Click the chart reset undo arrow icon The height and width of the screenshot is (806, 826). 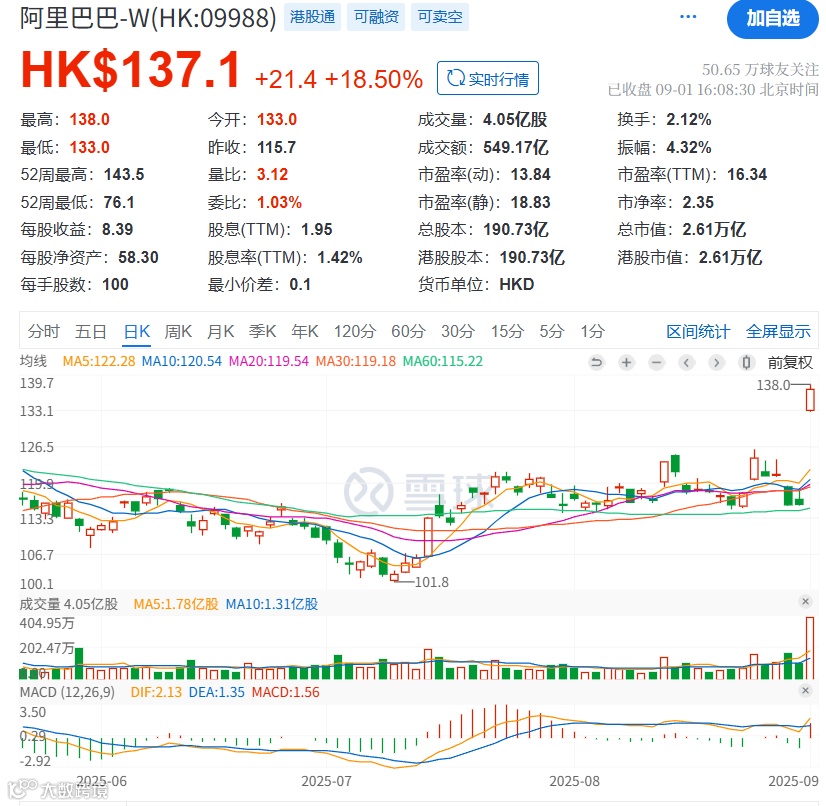(596, 362)
